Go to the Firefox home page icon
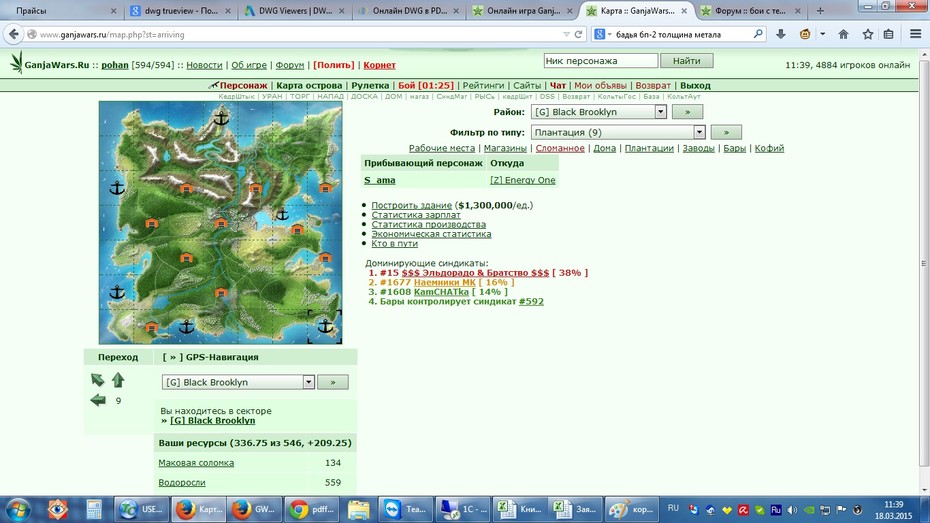Image resolution: width=930 pixels, height=523 pixels. click(x=843, y=34)
